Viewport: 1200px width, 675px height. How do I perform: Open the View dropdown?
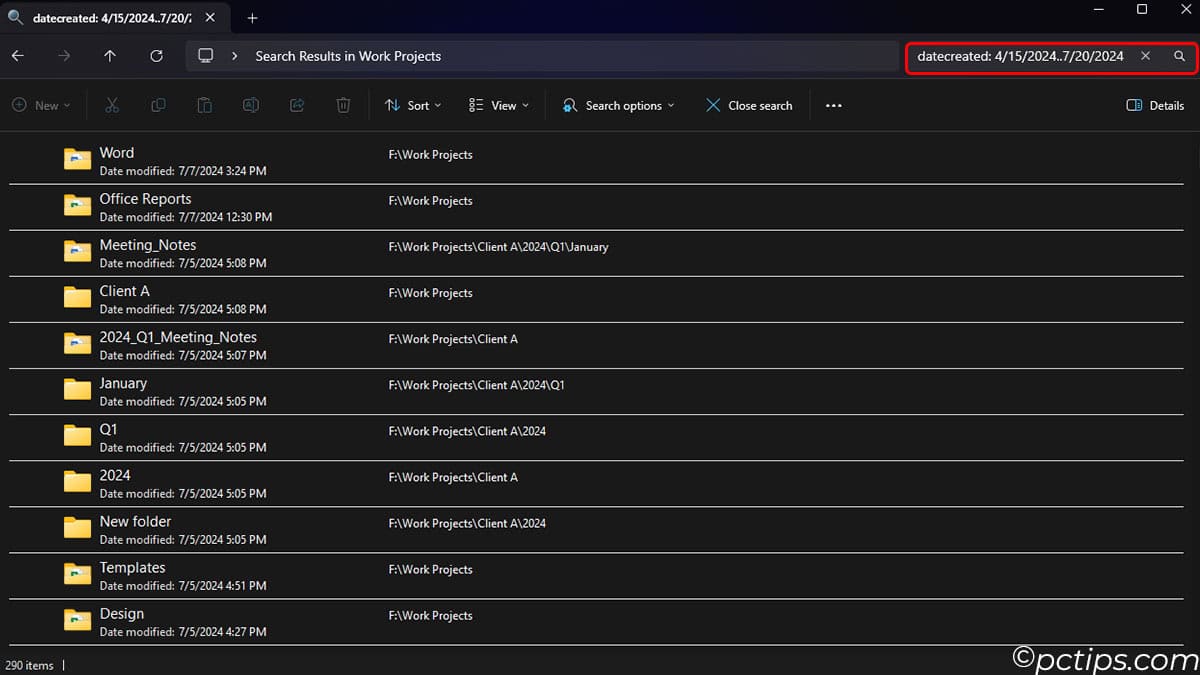[498, 104]
